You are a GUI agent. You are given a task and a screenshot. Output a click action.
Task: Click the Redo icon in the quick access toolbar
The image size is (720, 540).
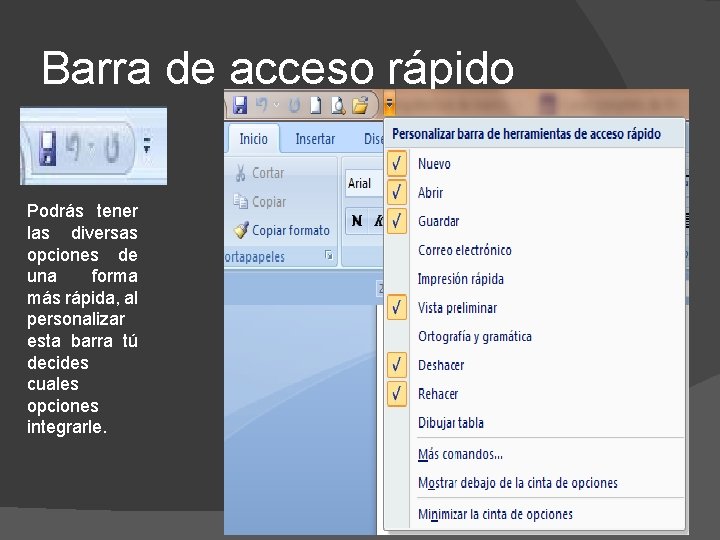pyautogui.click(x=294, y=105)
